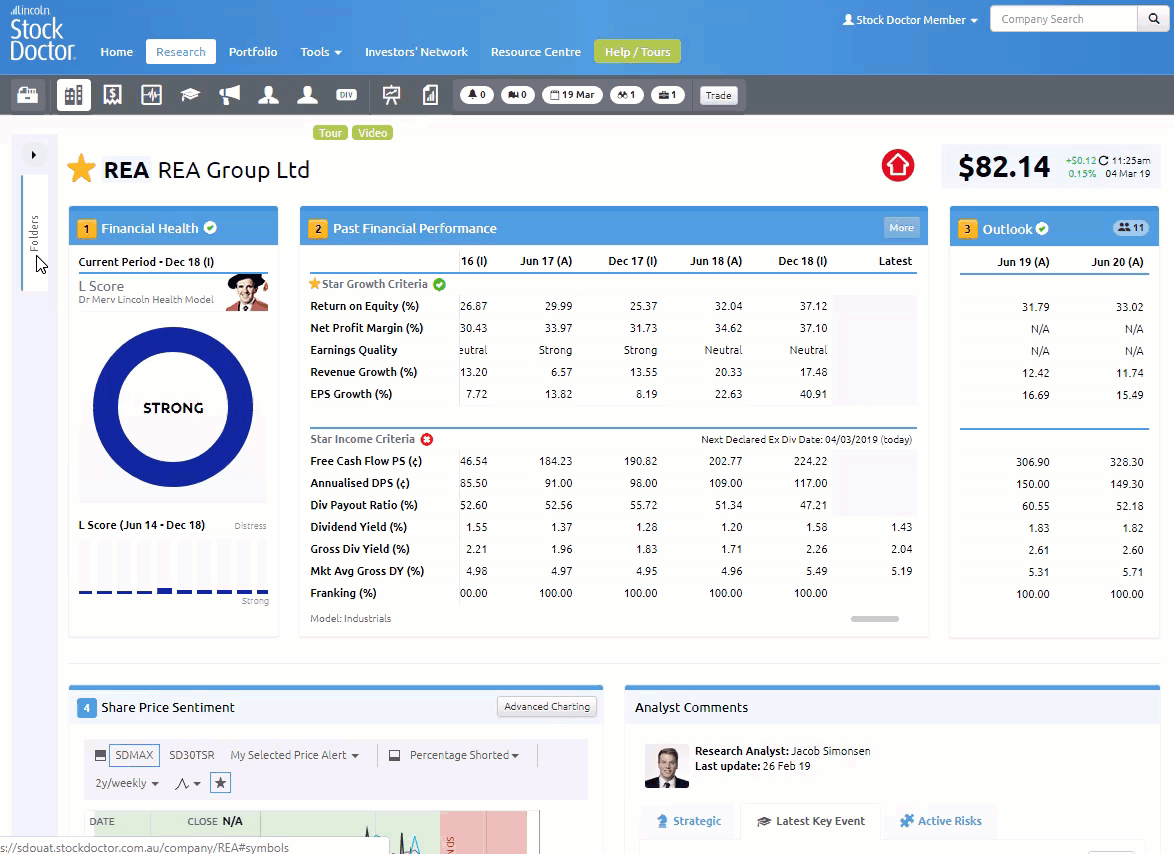Click the magnifier company search button
The height and width of the screenshot is (854, 1174).
click(x=1154, y=19)
